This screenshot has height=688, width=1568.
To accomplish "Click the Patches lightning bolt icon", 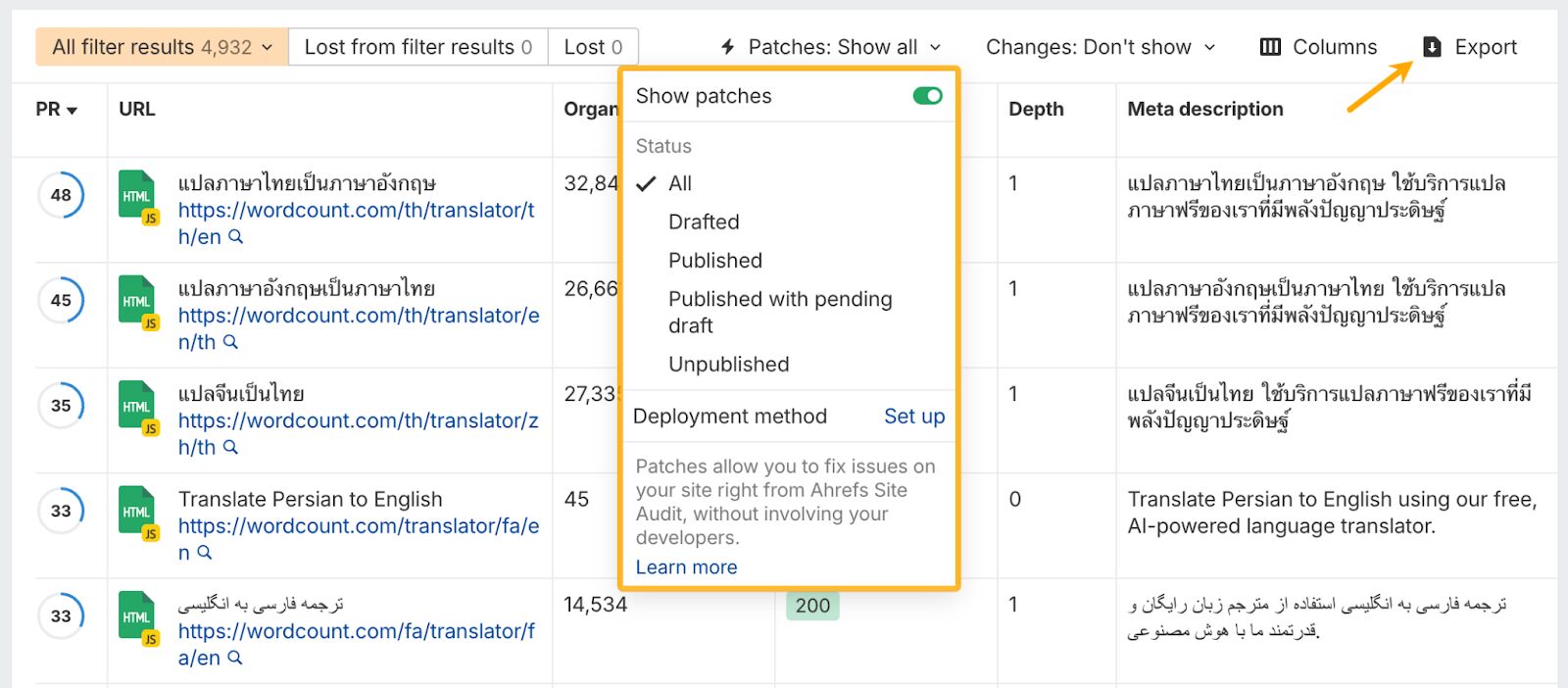I will click(728, 47).
